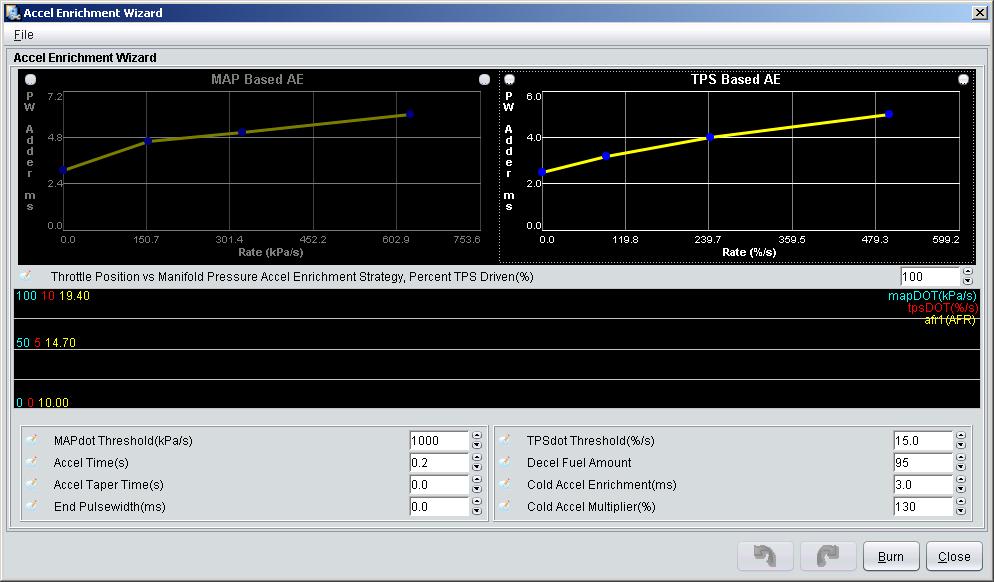Click the redo arrow icon
994x582 pixels.
click(828, 557)
